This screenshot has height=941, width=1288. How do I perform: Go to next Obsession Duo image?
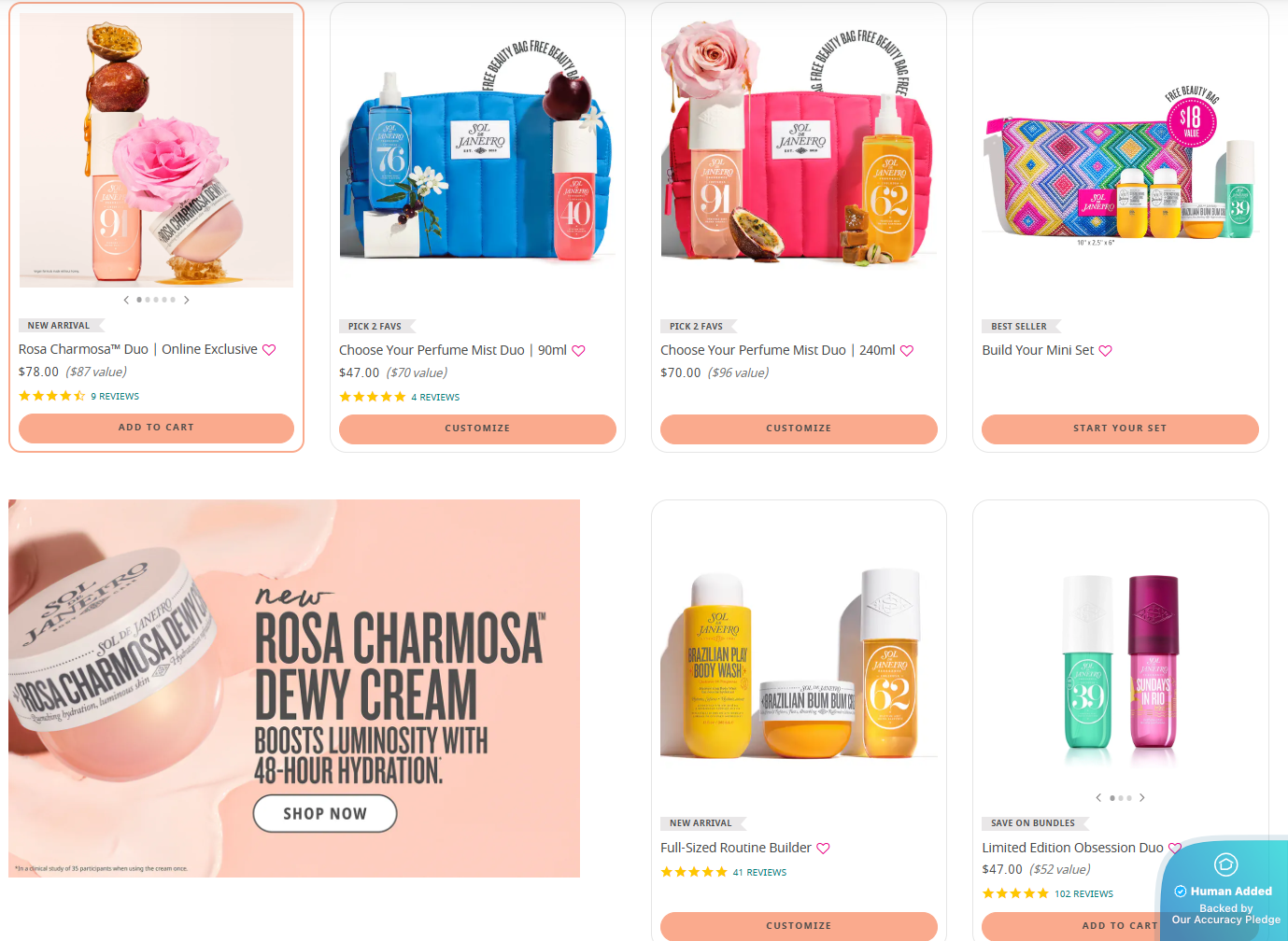[1142, 798]
